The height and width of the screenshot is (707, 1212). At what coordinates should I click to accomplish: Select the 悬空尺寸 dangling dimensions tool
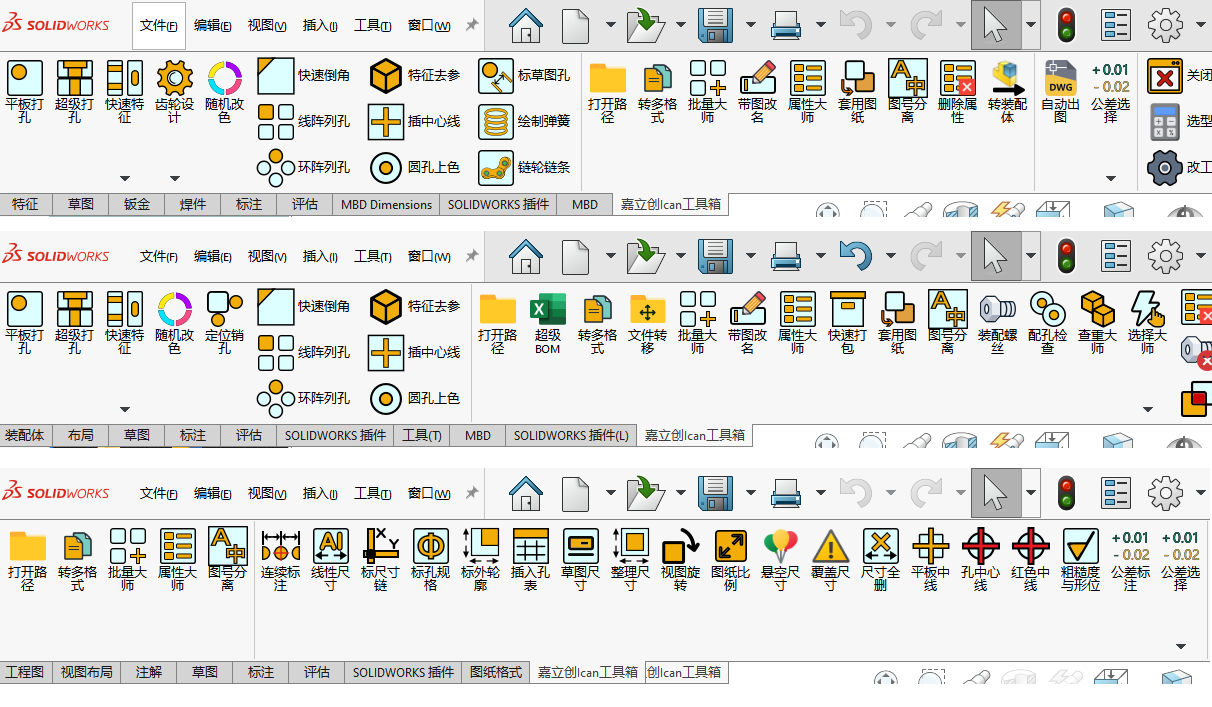coord(780,560)
